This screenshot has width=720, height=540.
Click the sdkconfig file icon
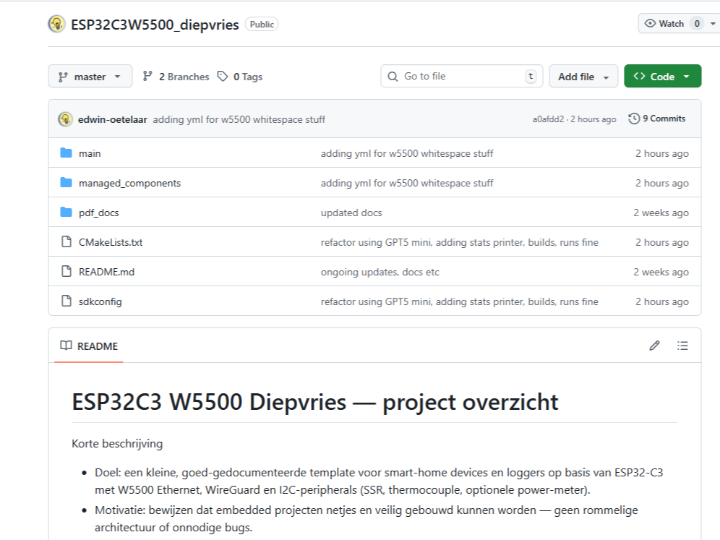pos(66,301)
